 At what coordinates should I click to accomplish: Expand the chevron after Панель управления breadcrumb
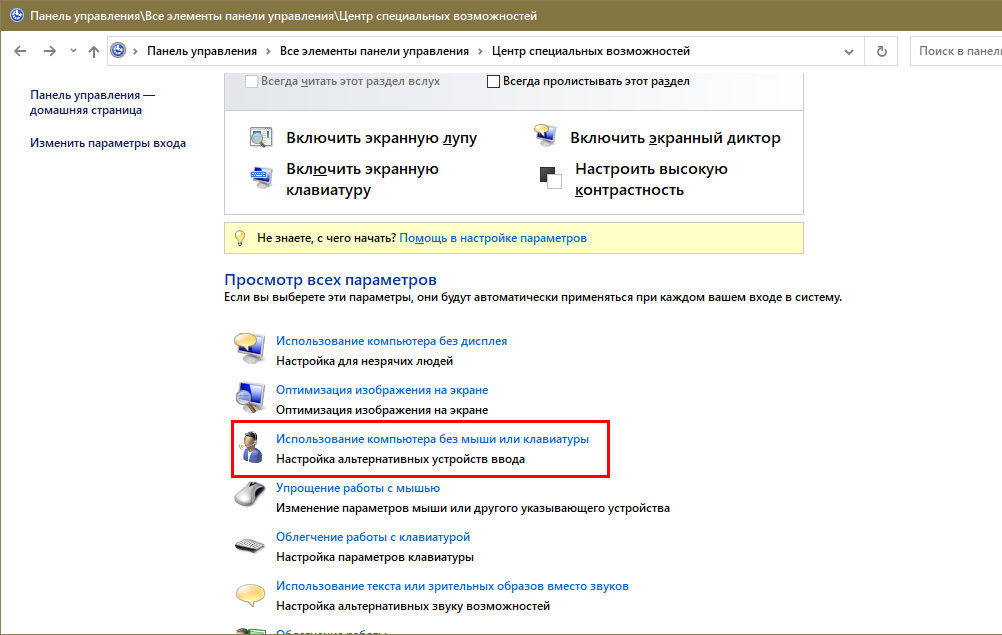268,51
